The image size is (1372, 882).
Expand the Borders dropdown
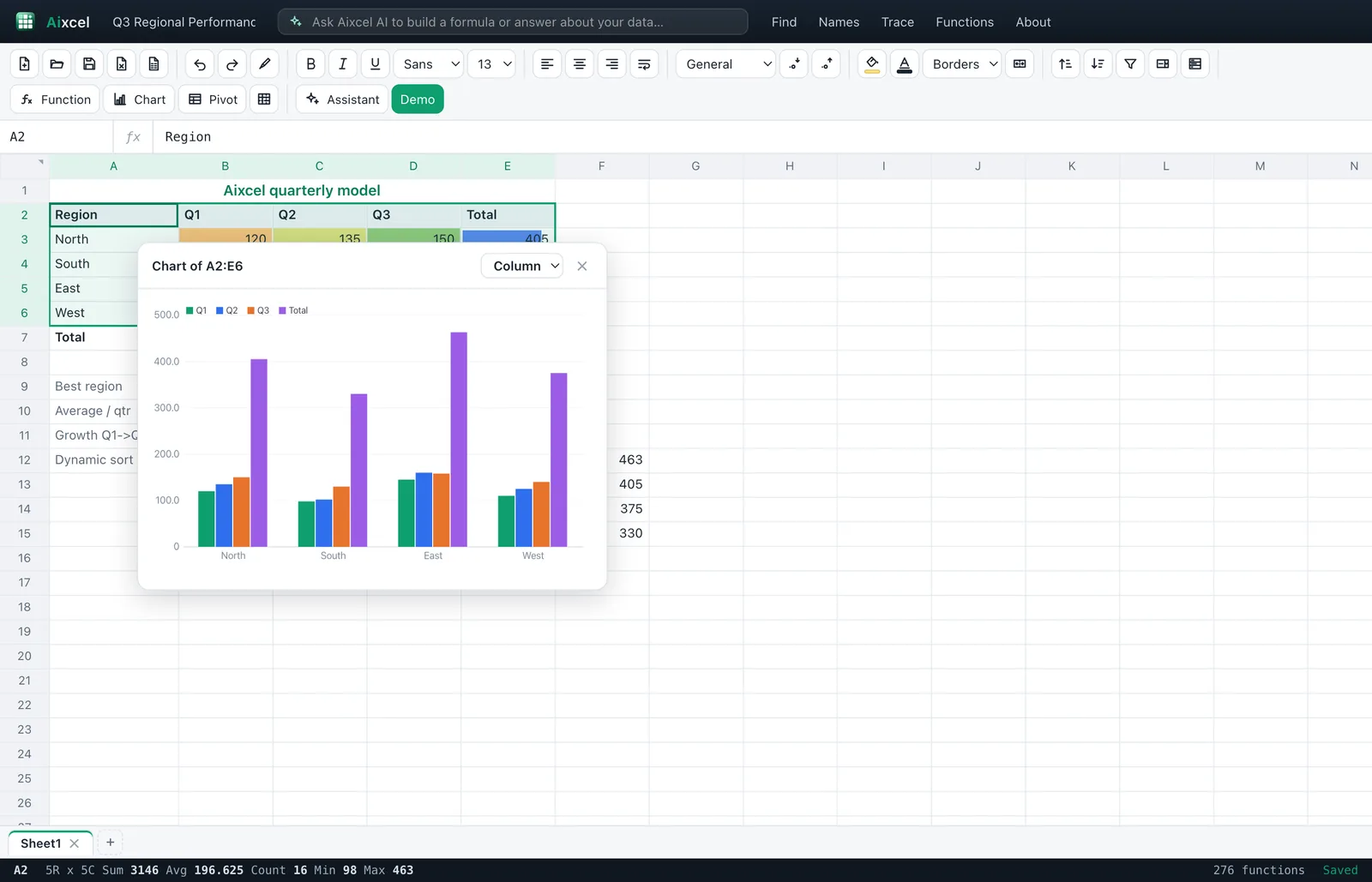(962, 64)
